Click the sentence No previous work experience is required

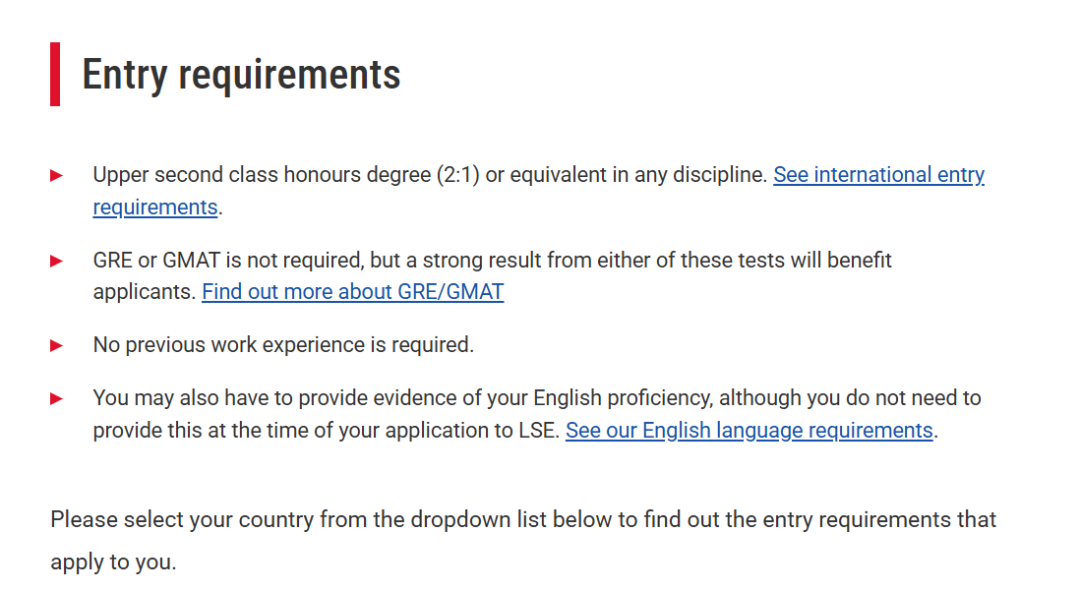283,345
